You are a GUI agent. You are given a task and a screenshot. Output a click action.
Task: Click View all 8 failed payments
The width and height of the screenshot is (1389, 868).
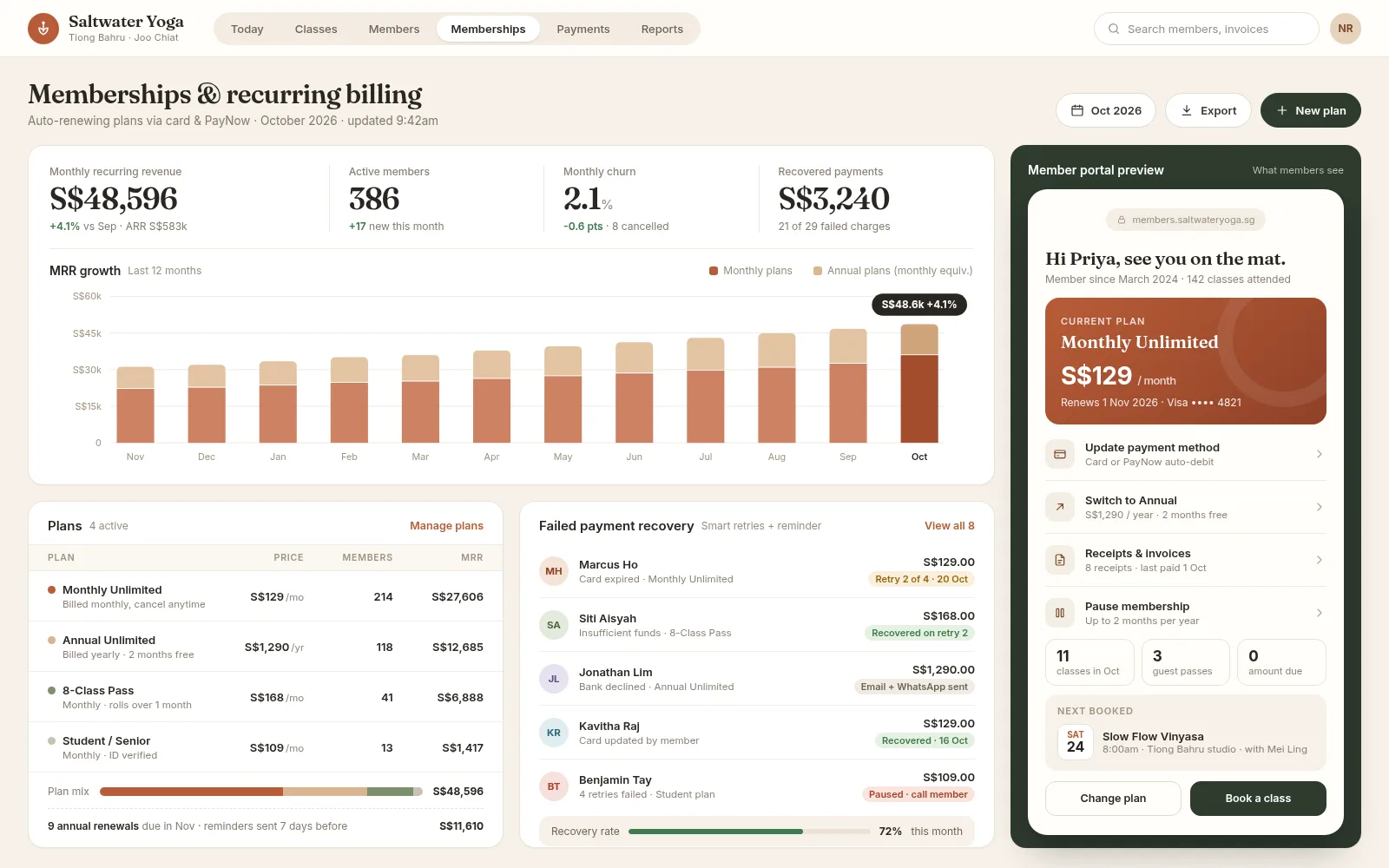point(950,526)
